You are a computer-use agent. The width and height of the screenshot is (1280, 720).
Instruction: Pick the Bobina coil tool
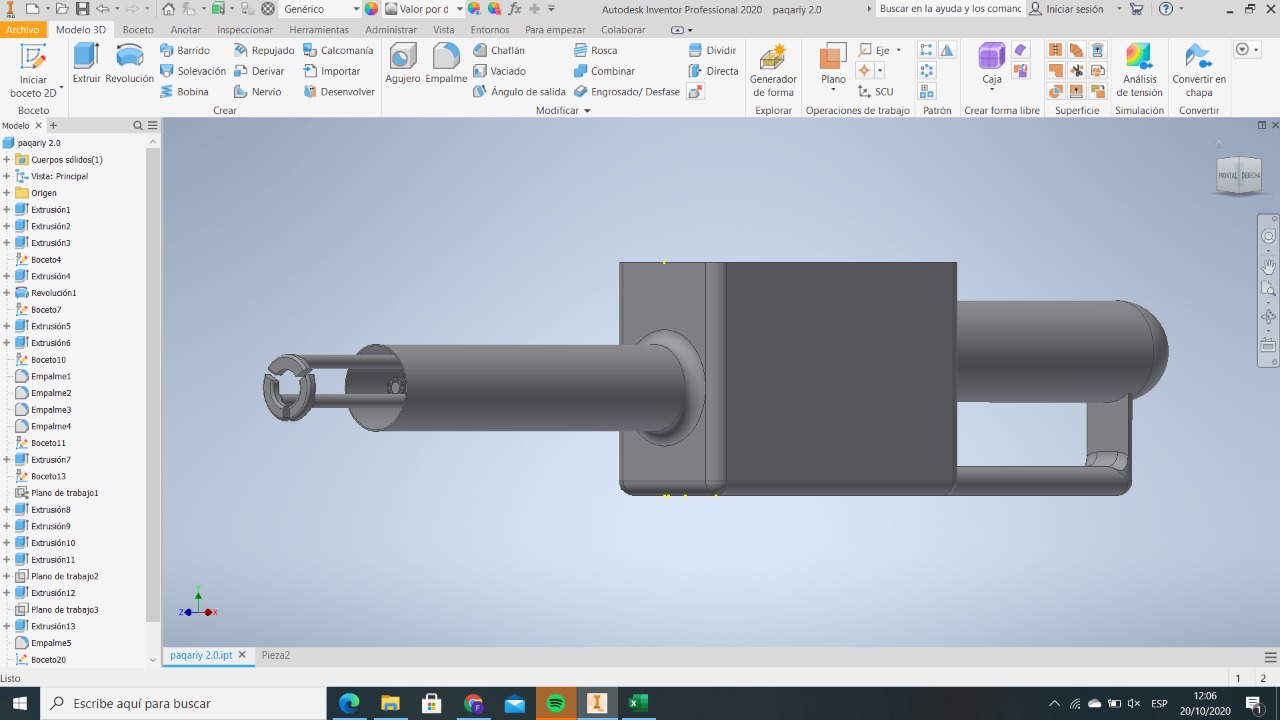click(184, 92)
